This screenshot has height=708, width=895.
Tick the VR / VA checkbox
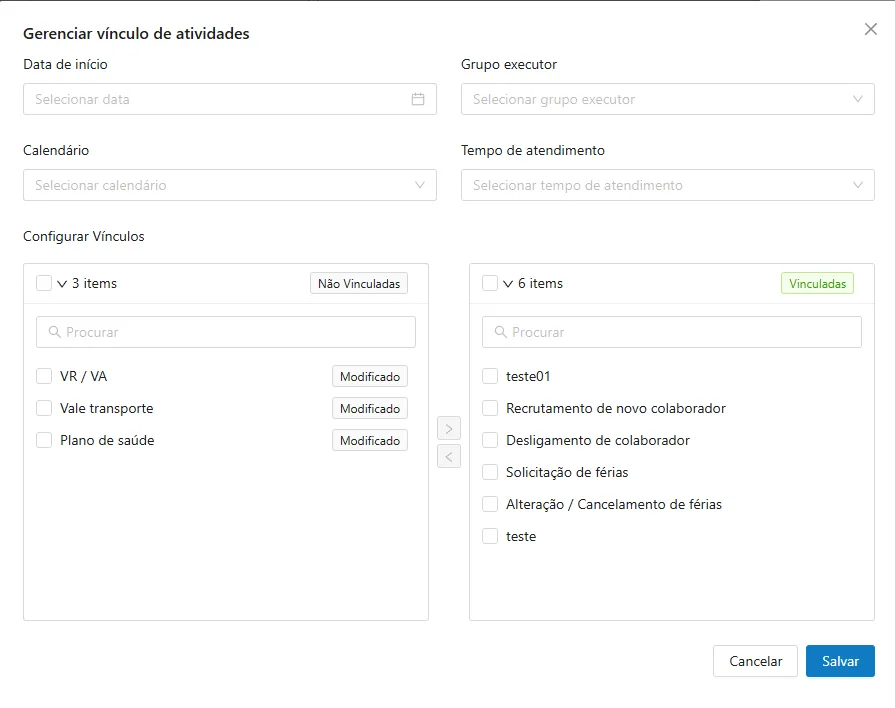[x=44, y=376]
